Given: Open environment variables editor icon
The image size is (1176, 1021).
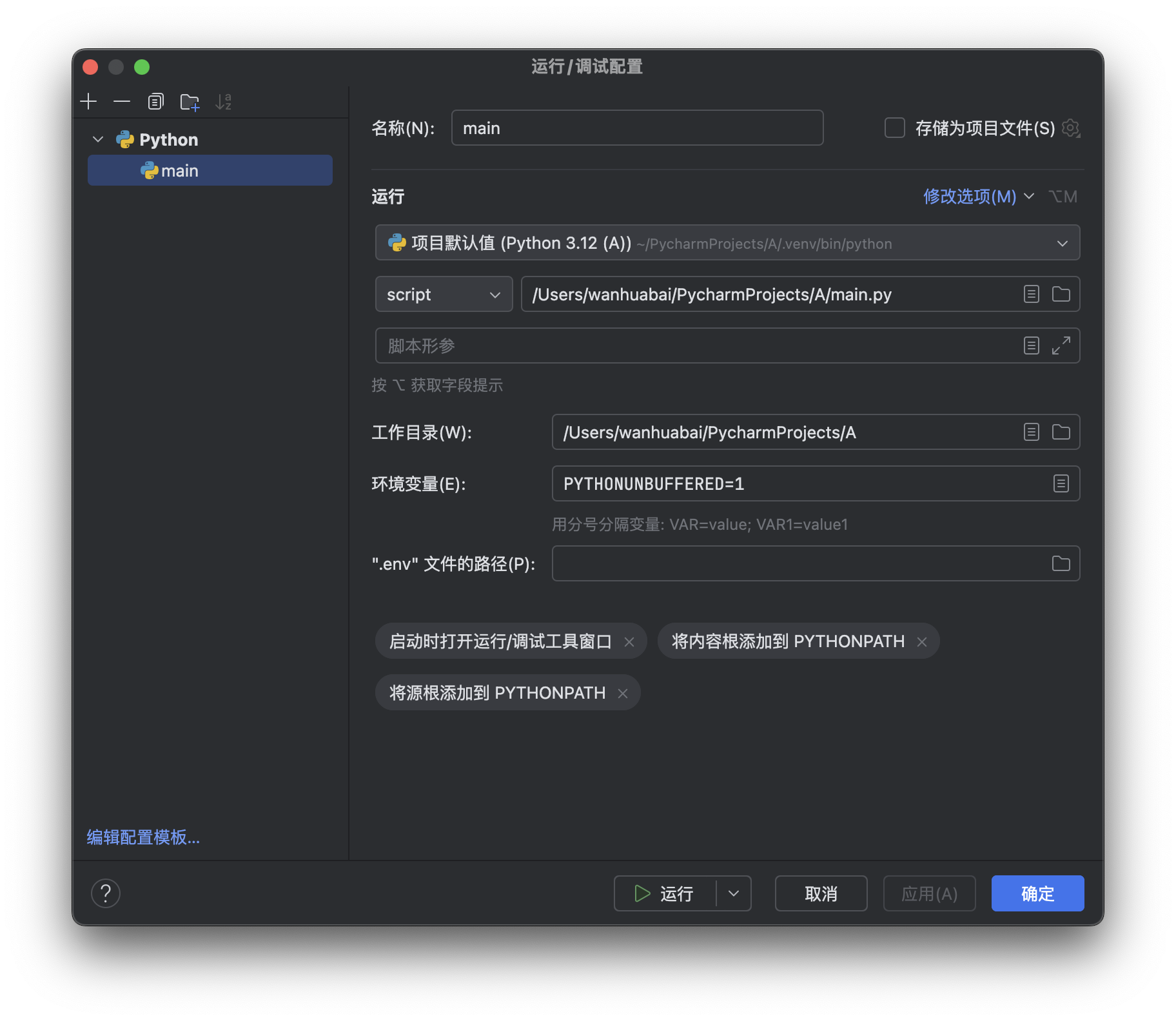Looking at the screenshot, I should [x=1061, y=484].
